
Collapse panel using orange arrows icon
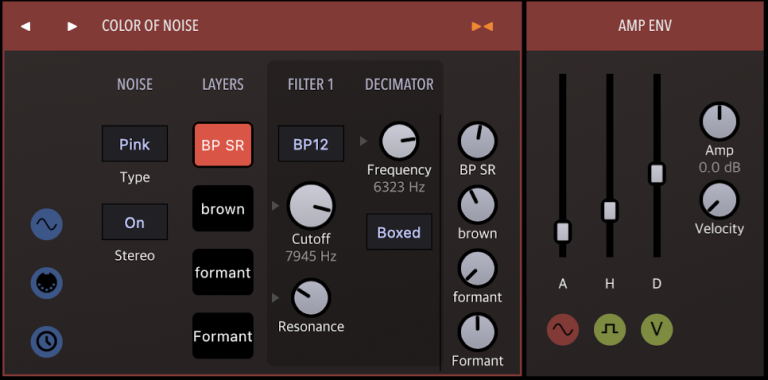482,26
